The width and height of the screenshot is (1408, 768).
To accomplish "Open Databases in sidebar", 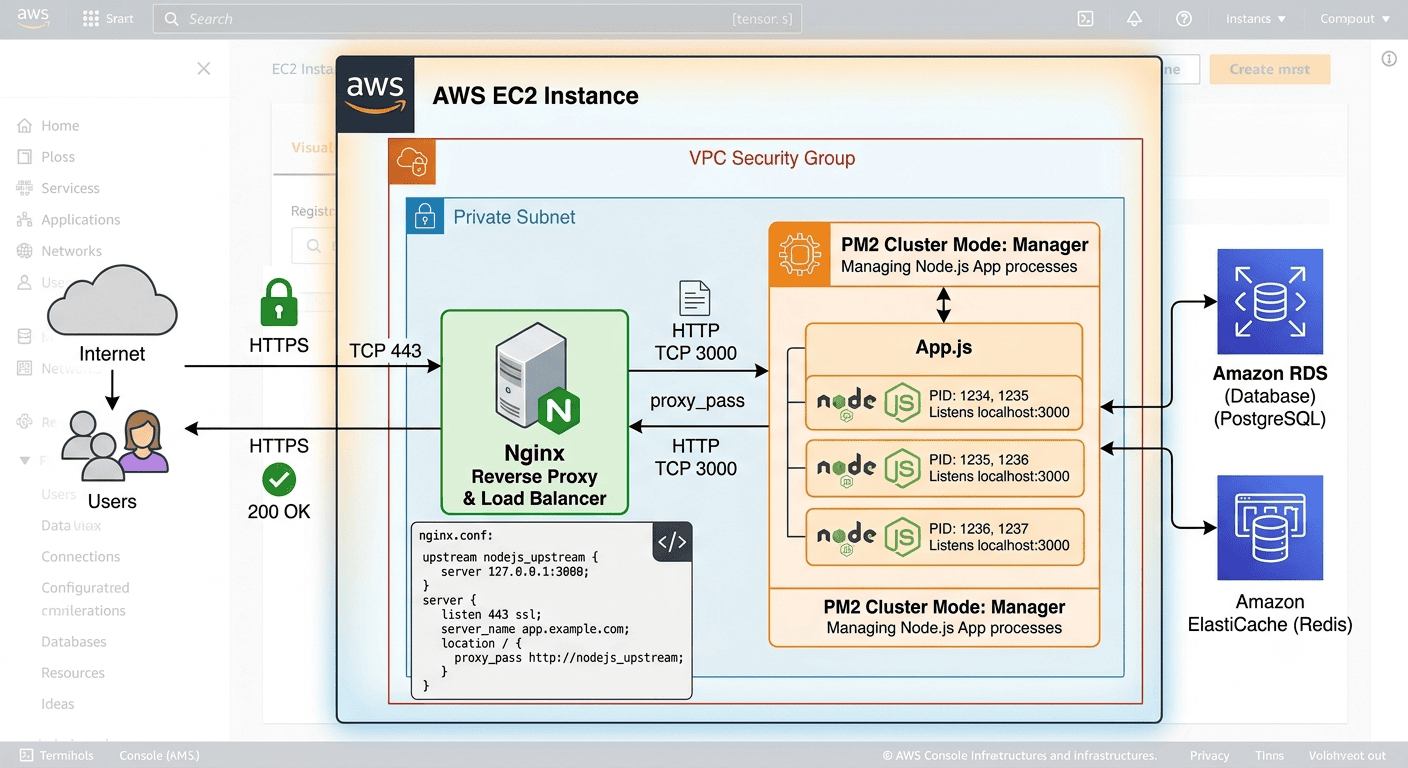I will click(x=73, y=642).
